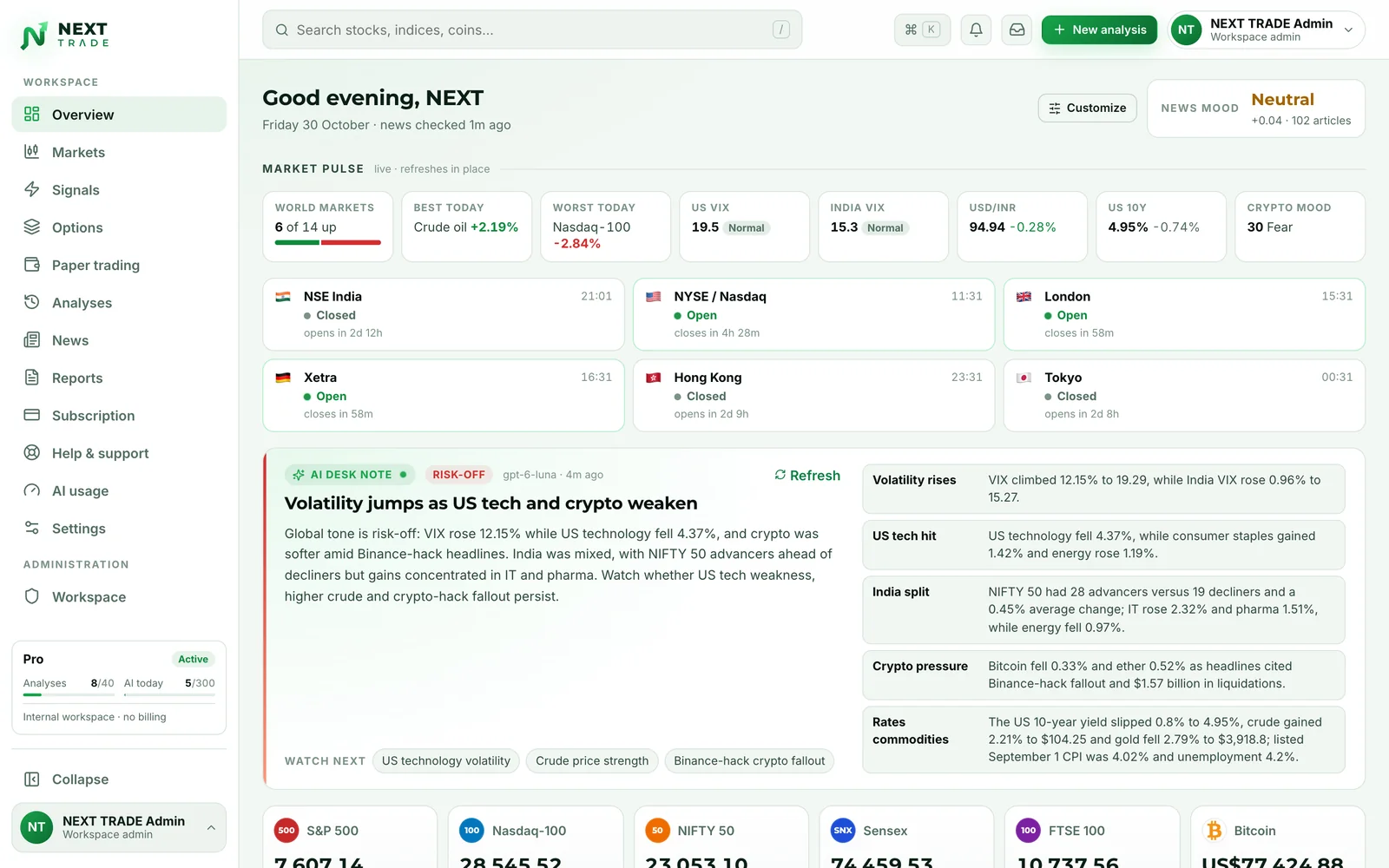The width and height of the screenshot is (1389, 868).
Task: Click the Worst Today Nasdaq-100 tile
Action: tap(605, 227)
